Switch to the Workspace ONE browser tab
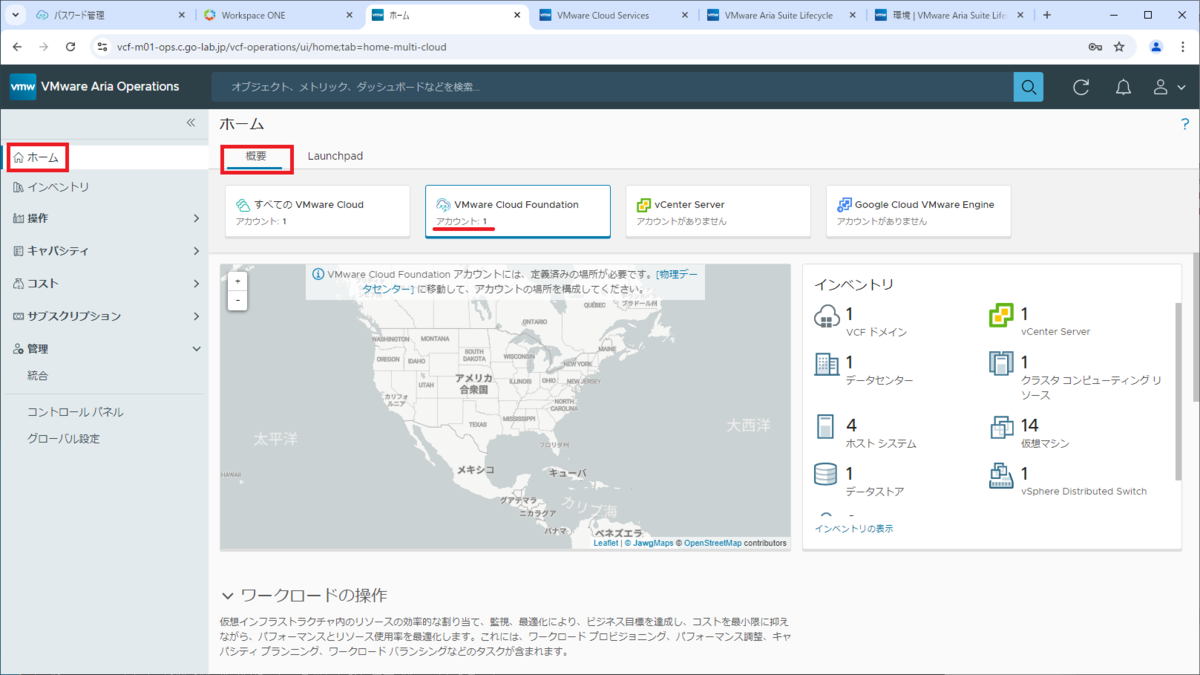The height and width of the screenshot is (675, 1200). (x=277, y=15)
